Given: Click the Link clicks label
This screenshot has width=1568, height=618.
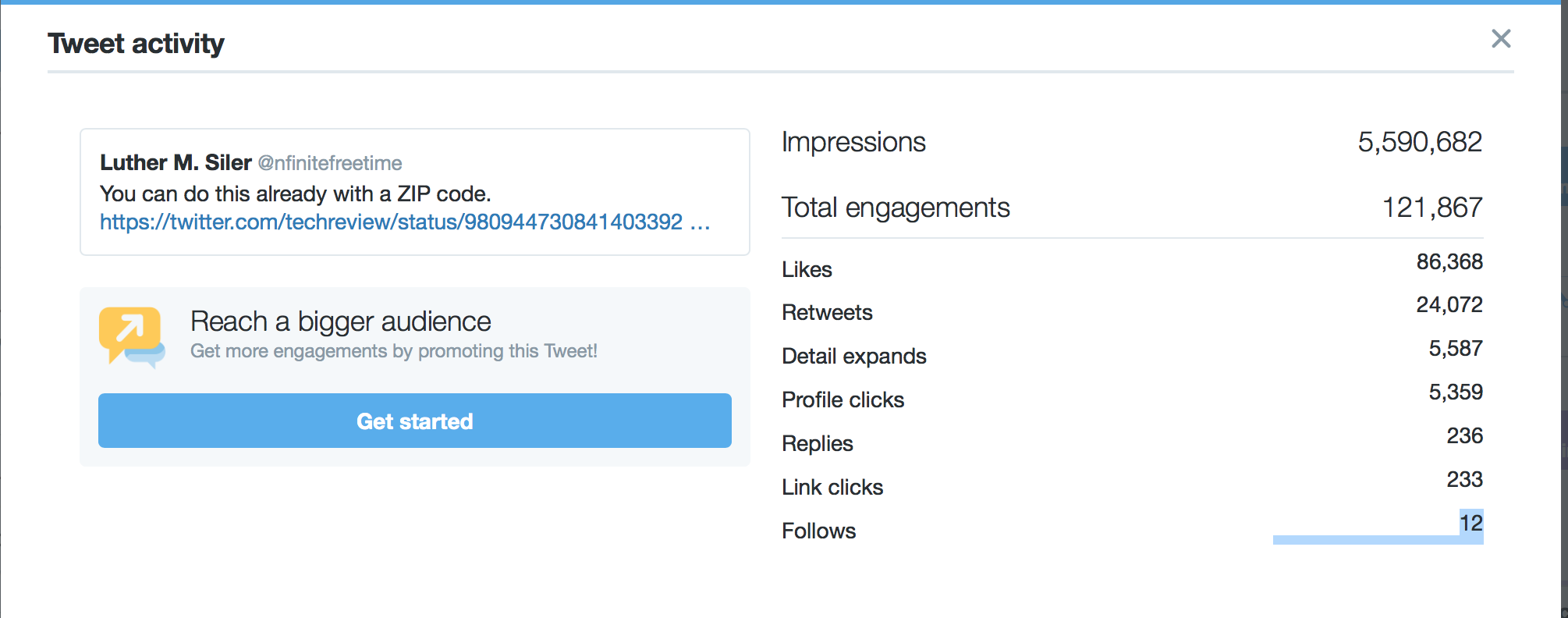Looking at the screenshot, I should click(832, 487).
